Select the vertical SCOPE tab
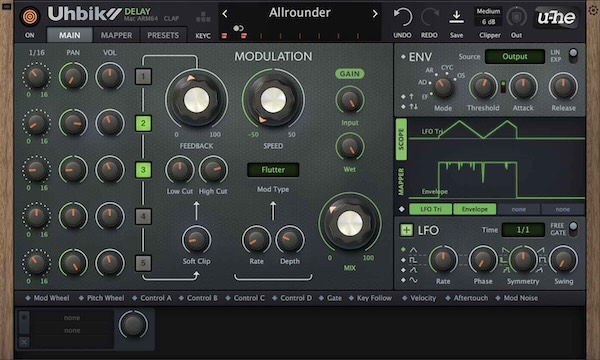The image size is (600, 360). 401,139
